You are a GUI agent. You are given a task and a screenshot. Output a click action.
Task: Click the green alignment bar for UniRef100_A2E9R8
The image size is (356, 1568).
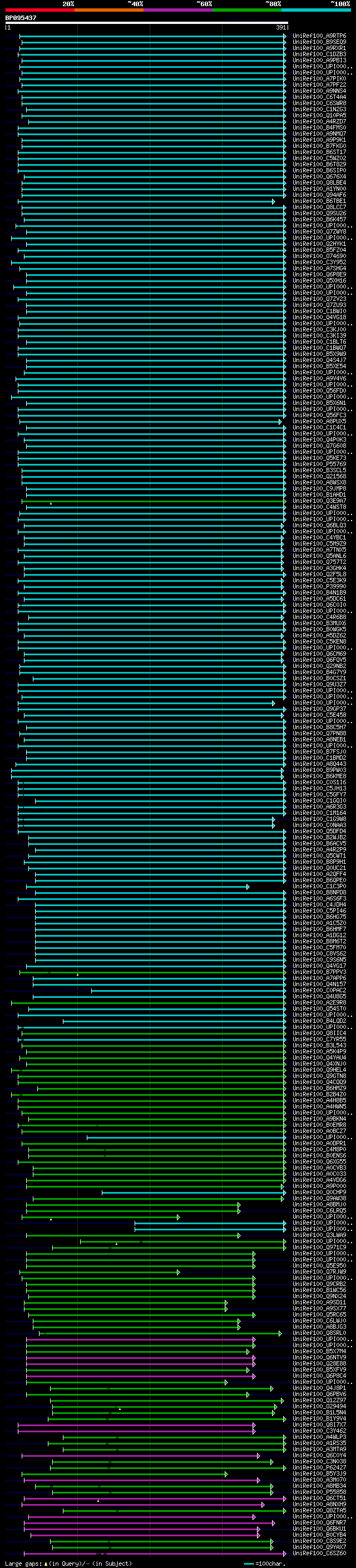[x=149, y=1002]
